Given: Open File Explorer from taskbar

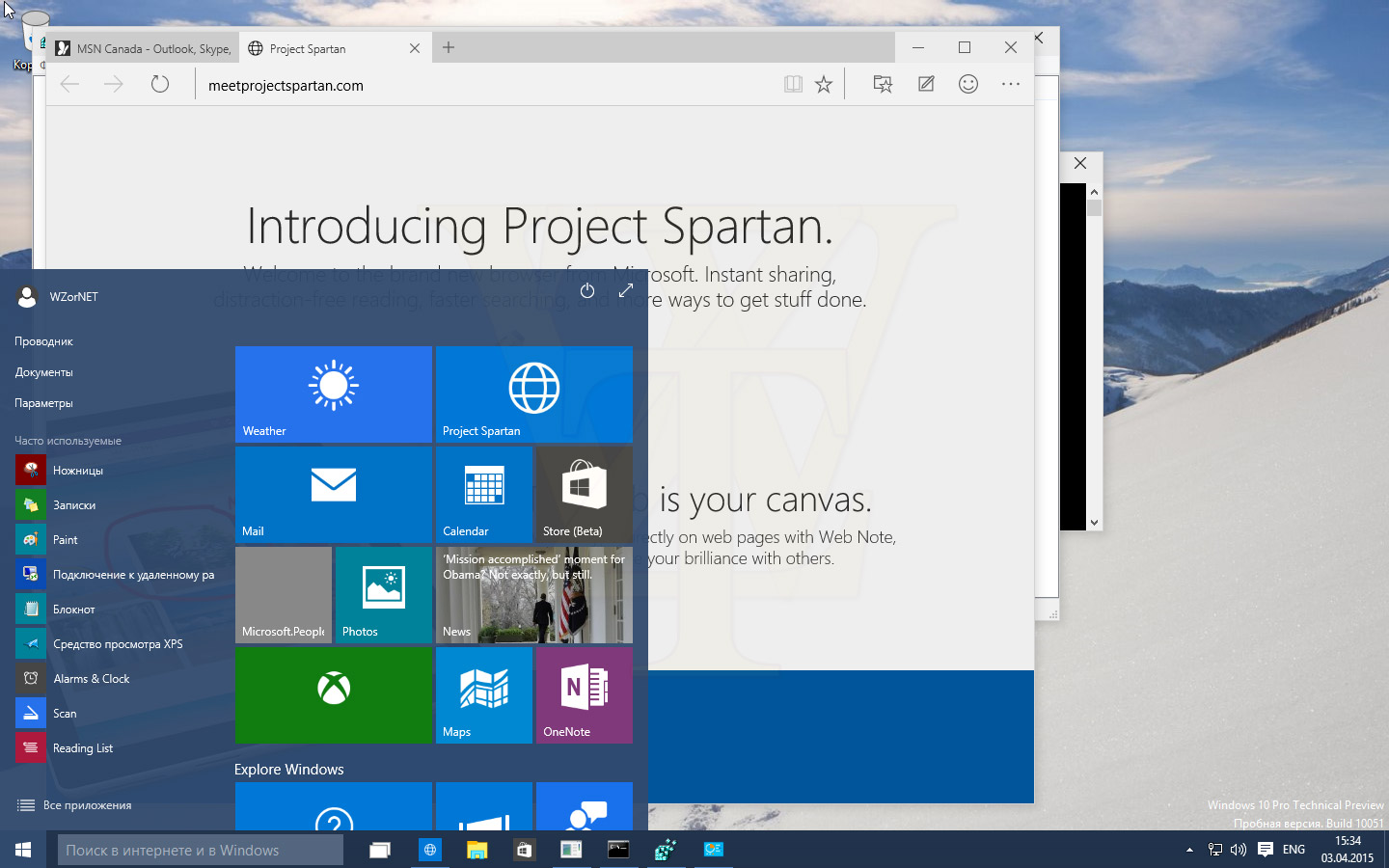Looking at the screenshot, I should [x=477, y=850].
